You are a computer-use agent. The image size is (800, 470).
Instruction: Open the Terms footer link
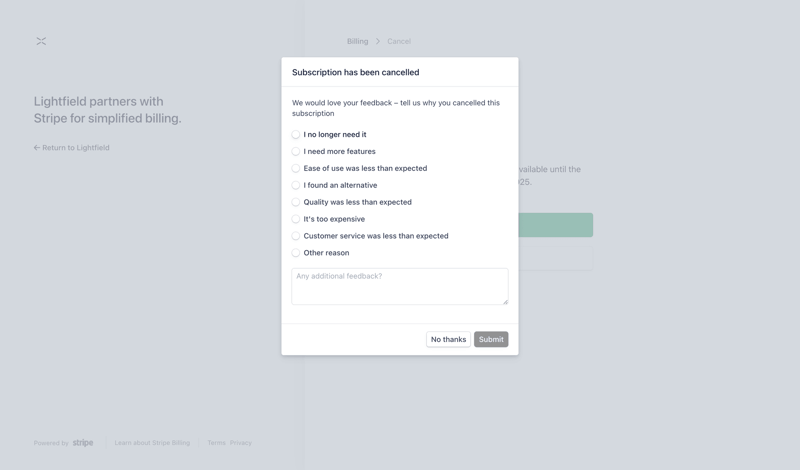pyautogui.click(x=216, y=443)
